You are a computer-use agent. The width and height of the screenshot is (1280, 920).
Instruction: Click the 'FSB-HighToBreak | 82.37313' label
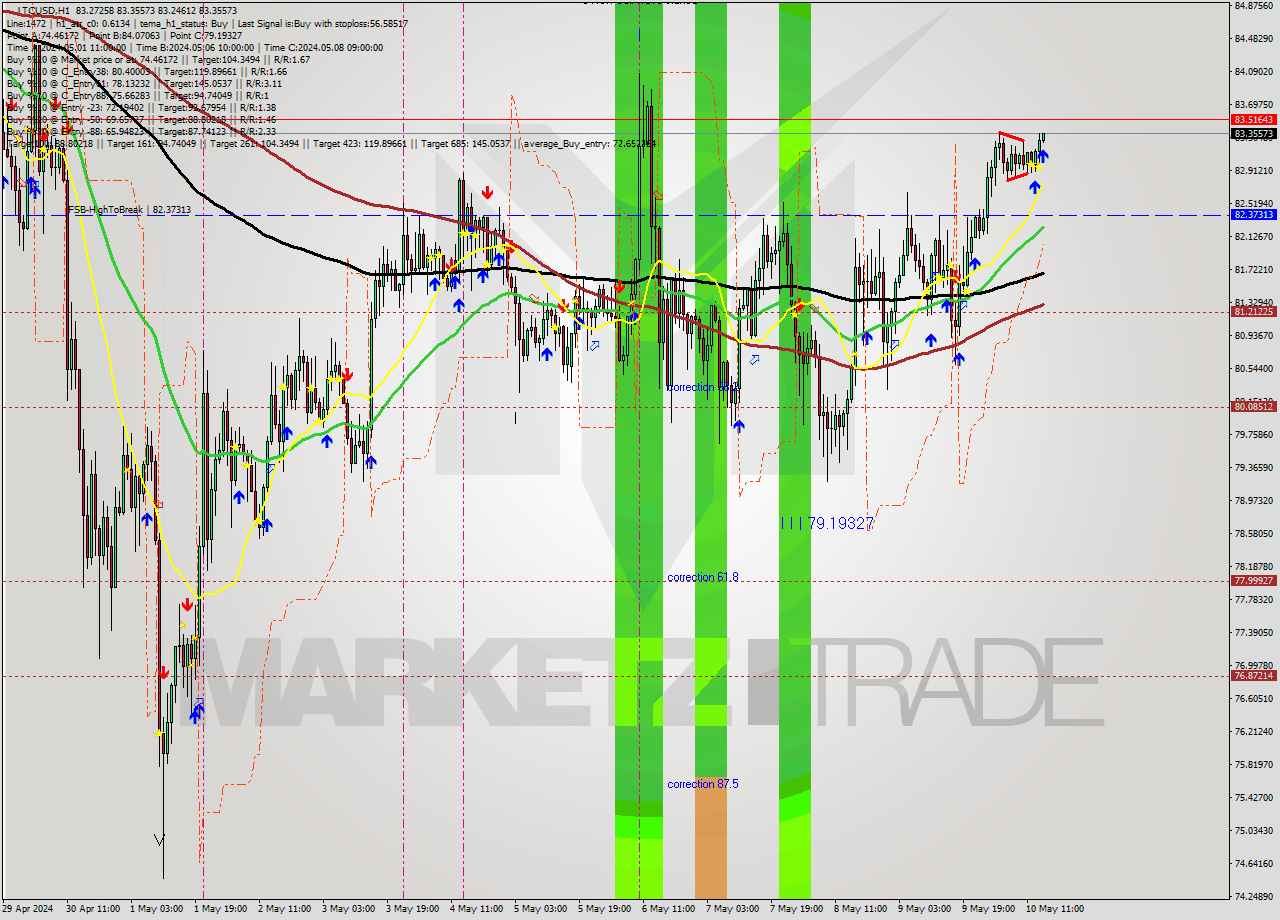pyautogui.click(x=129, y=210)
